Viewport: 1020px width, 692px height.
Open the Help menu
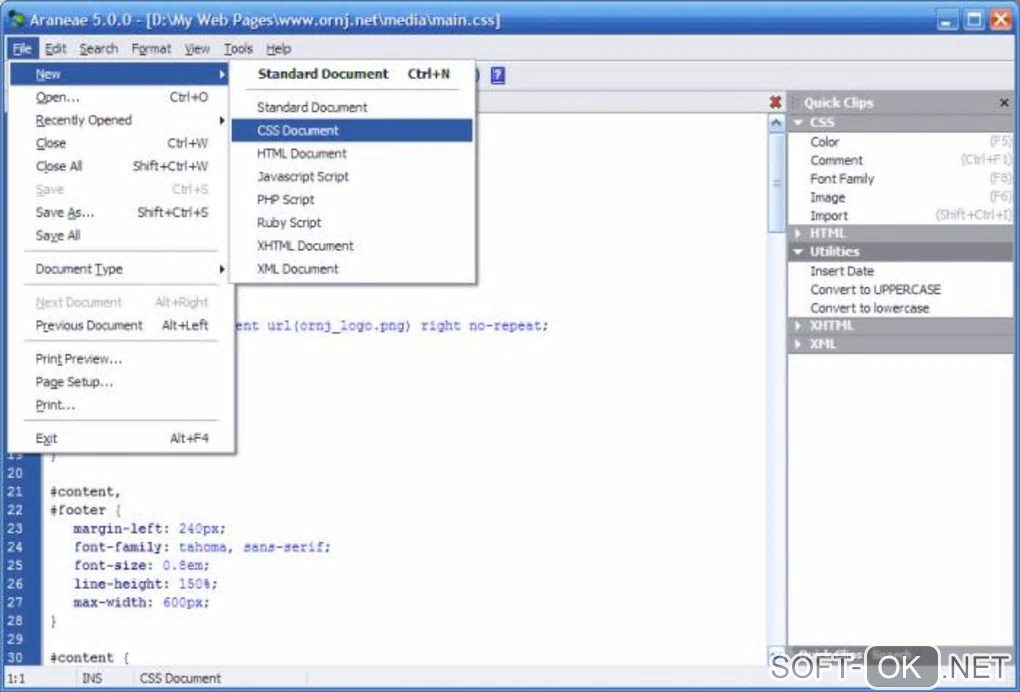click(278, 49)
